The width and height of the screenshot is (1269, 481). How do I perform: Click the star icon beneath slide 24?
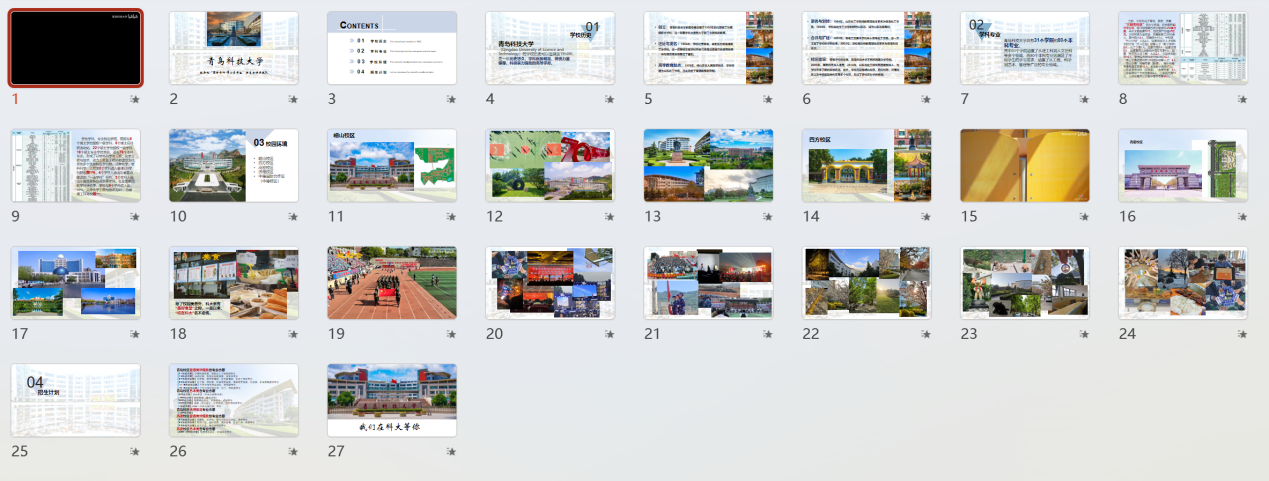click(1241, 335)
